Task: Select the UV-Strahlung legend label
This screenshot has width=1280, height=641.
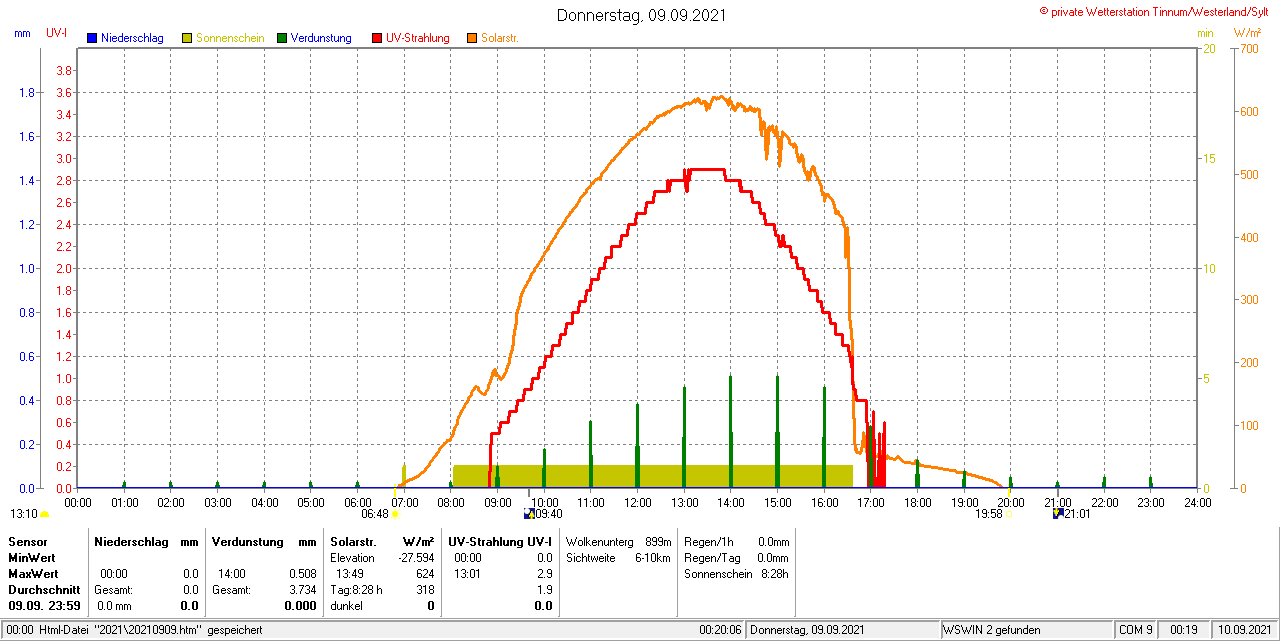Action: 418,38
